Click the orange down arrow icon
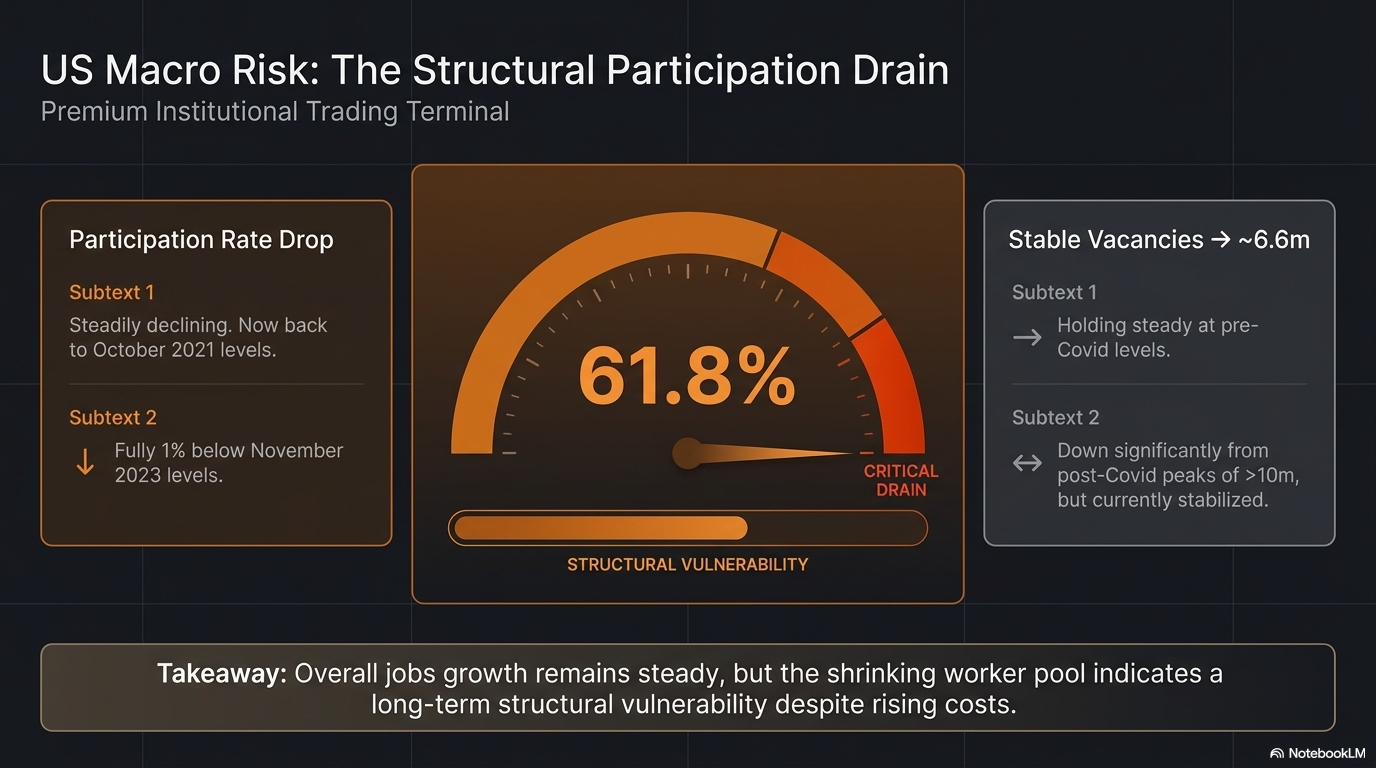 85,462
